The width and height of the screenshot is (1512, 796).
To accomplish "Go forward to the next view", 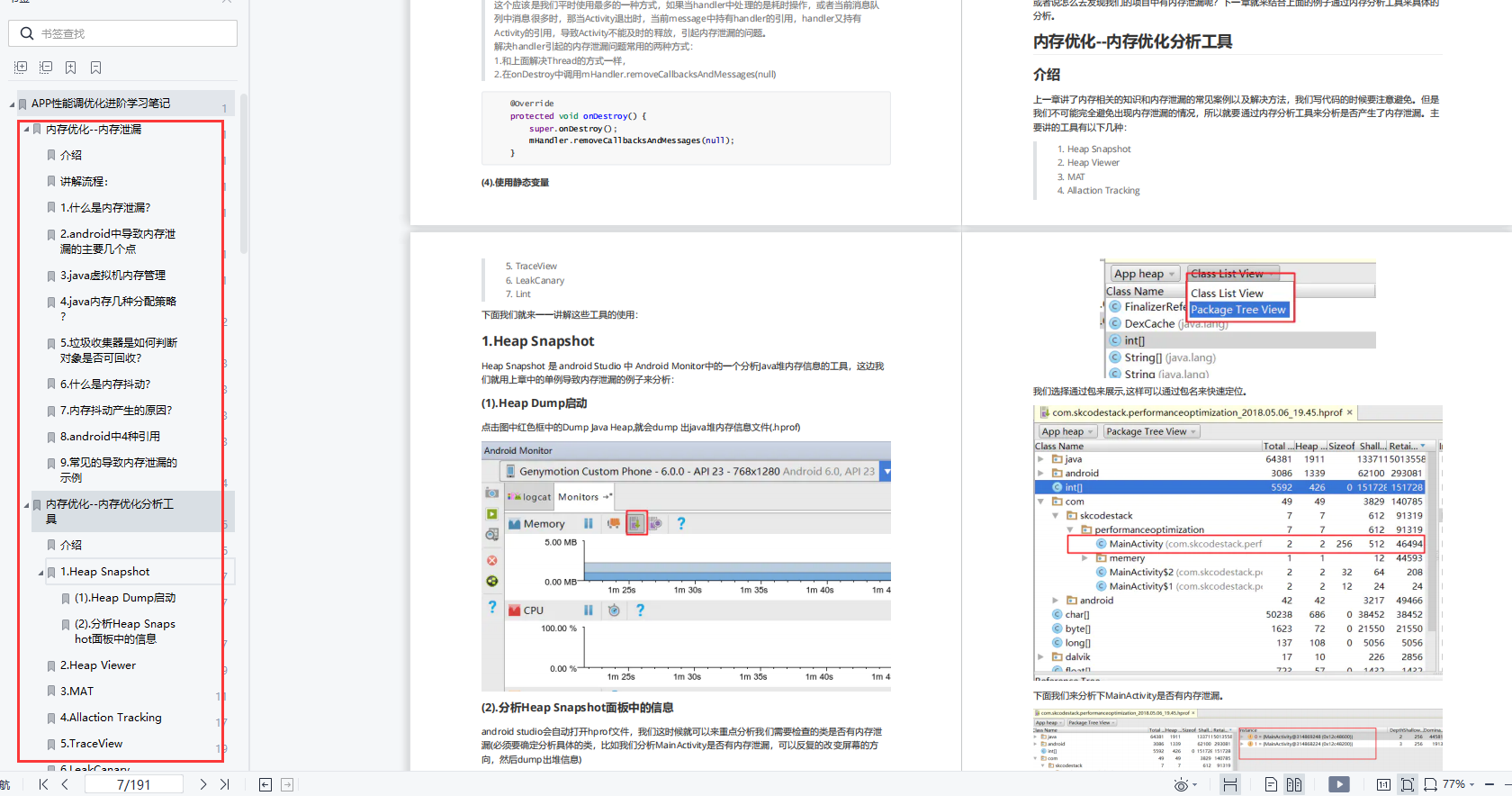I will (x=287, y=784).
